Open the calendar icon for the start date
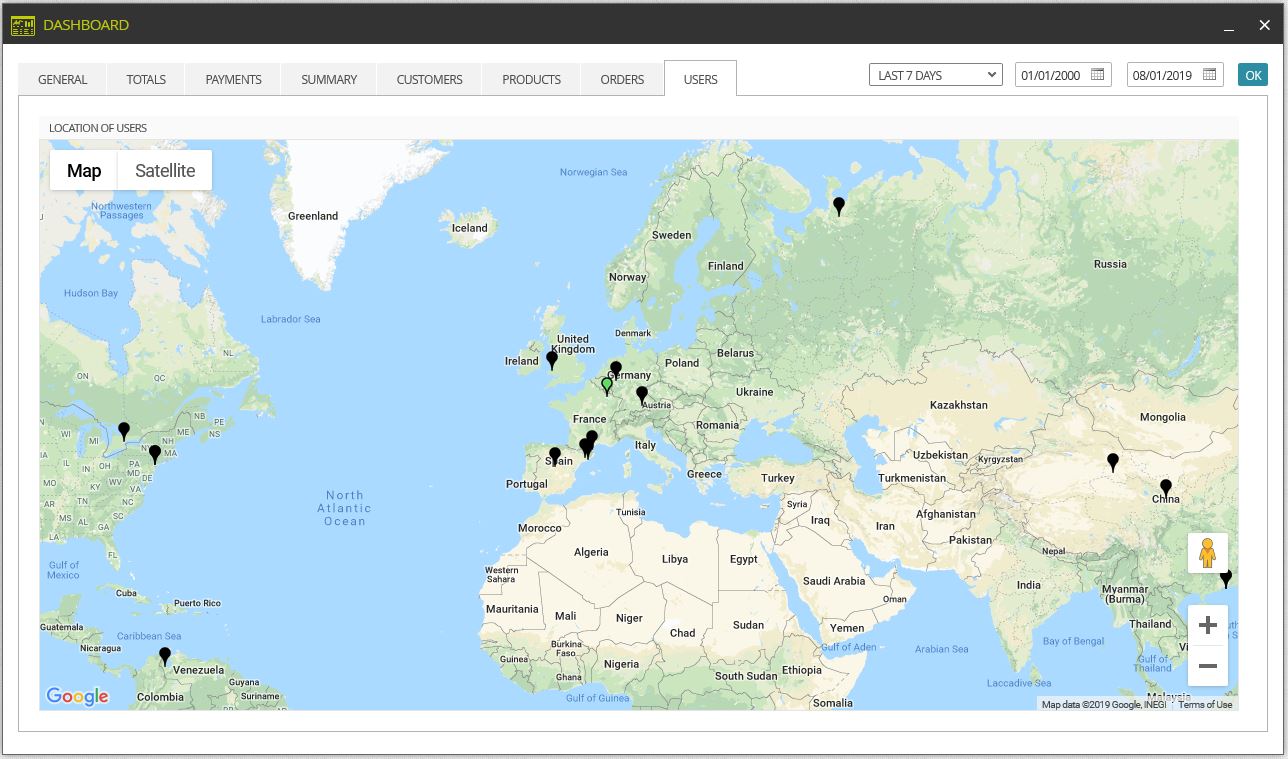 pyautogui.click(x=1097, y=75)
